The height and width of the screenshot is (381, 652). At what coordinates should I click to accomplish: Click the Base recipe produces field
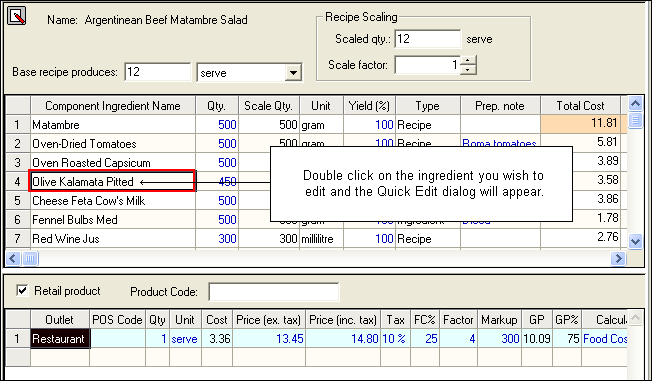[x=158, y=72]
